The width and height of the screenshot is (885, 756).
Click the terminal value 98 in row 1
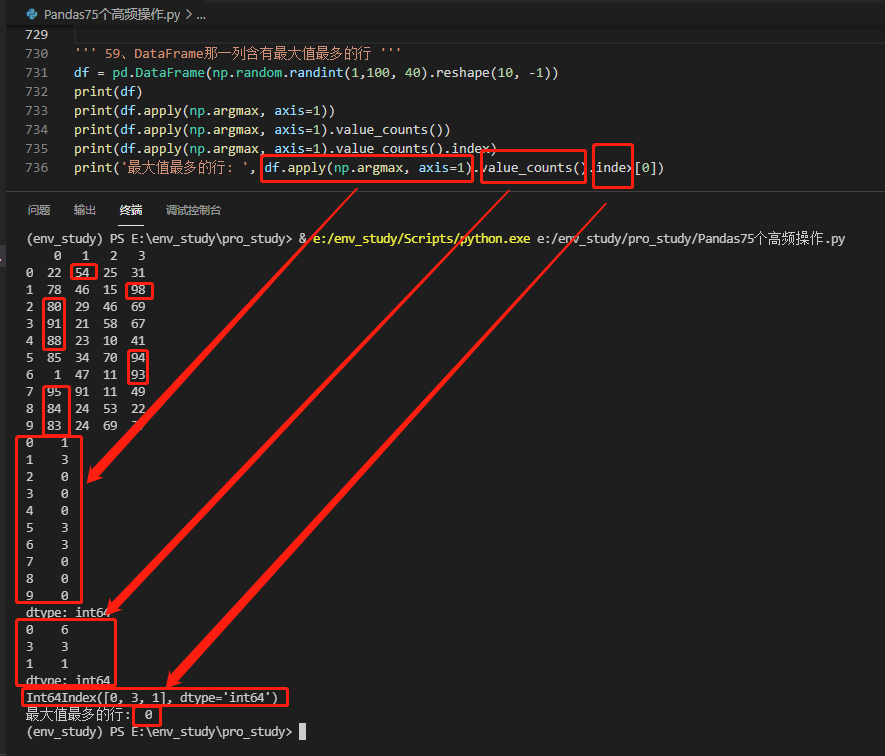tap(138, 290)
